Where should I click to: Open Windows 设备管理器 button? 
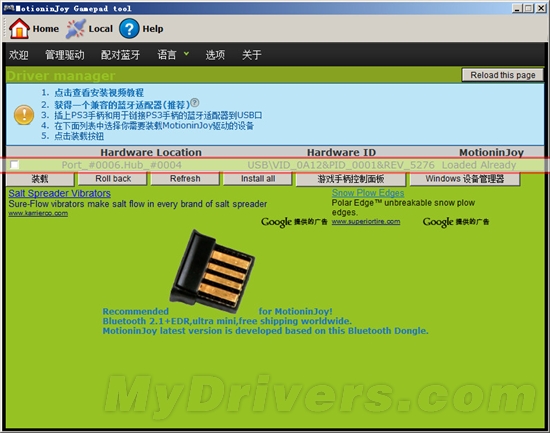coord(465,179)
